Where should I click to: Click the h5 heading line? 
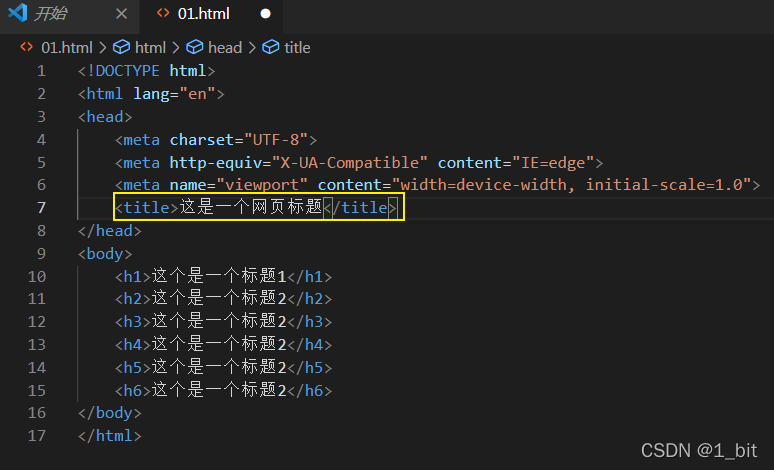coord(224,368)
